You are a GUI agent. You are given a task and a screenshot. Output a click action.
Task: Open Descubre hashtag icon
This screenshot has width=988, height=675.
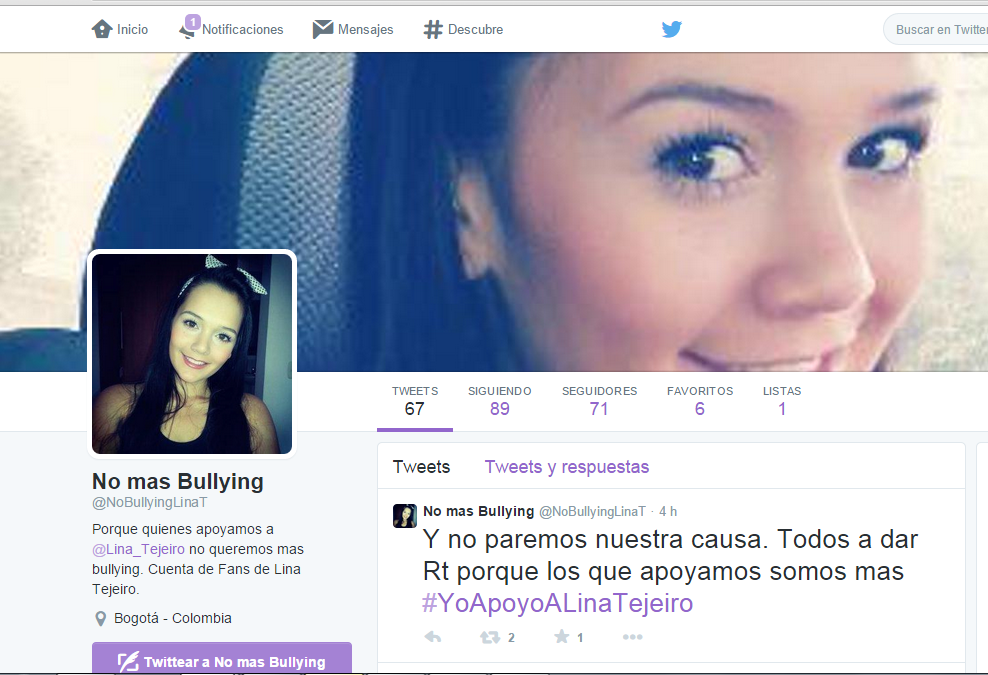point(433,29)
